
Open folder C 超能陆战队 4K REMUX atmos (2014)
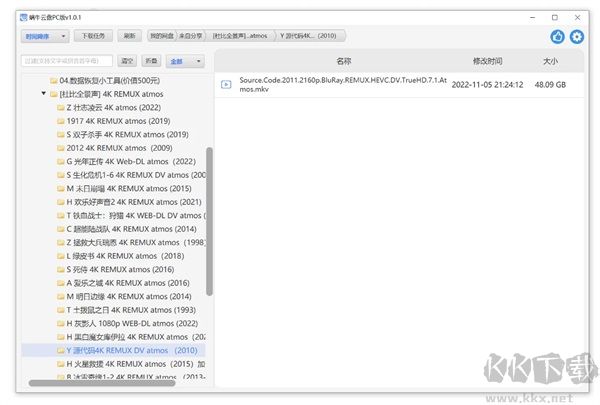(131, 229)
